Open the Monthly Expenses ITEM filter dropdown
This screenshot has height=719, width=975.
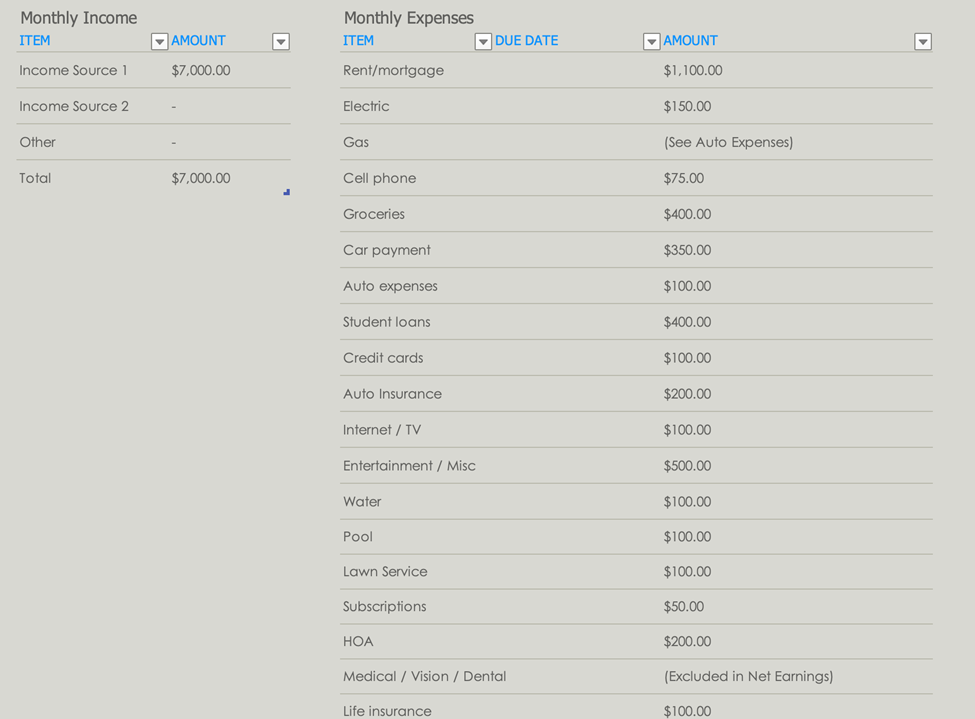click(x=483, y=42)
